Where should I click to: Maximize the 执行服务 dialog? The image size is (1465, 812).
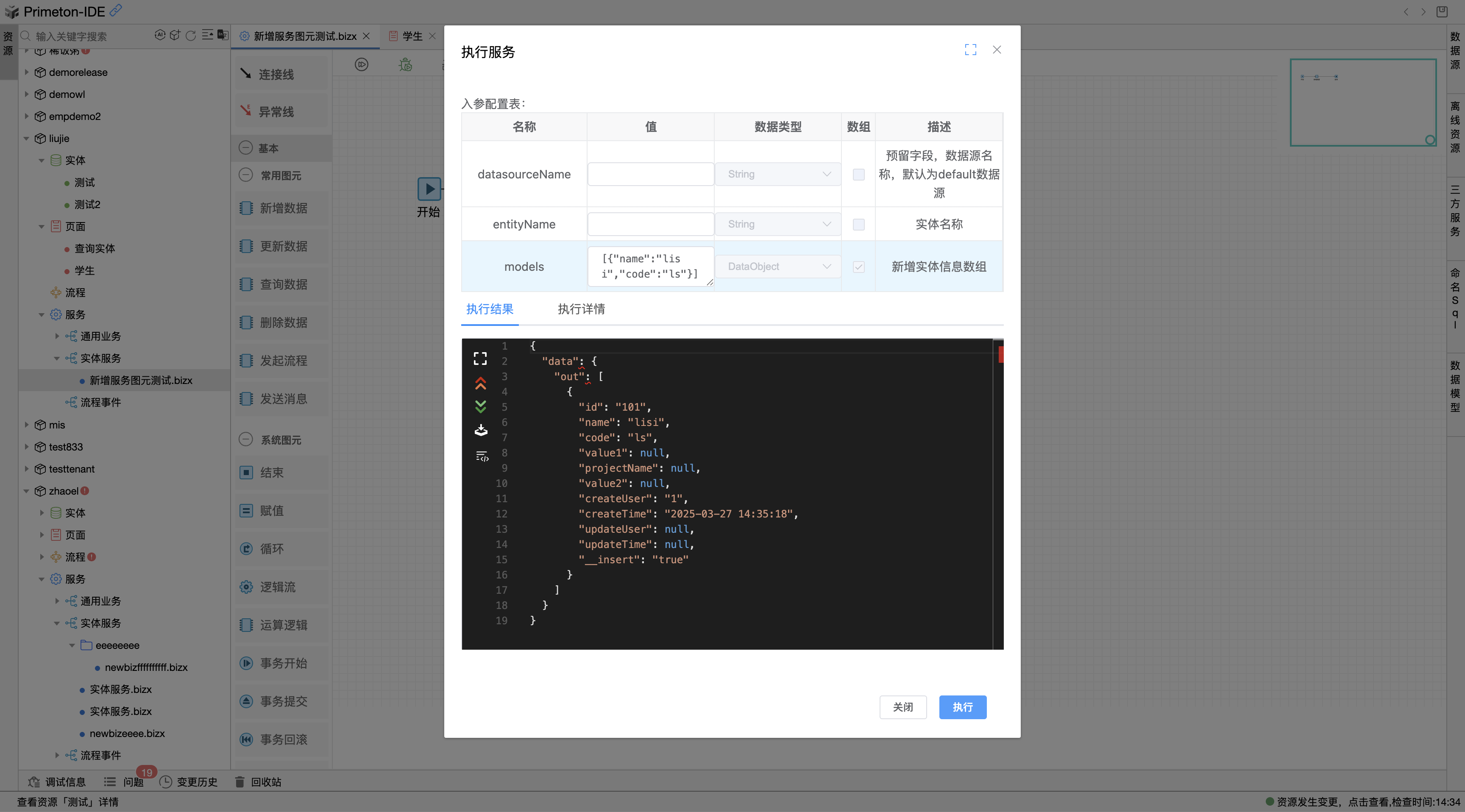click(970, 50)
